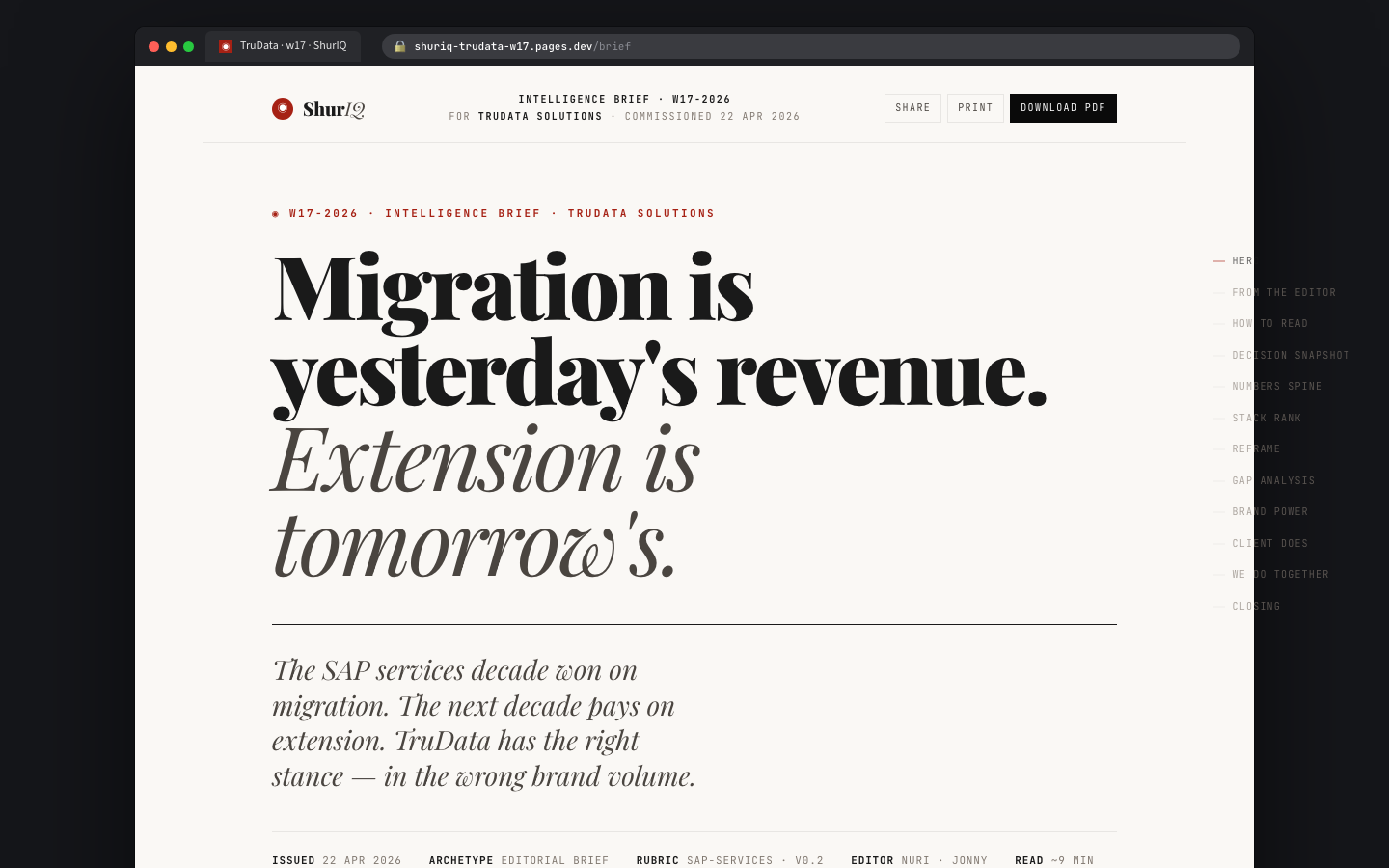Toggle fullscreen with the green traffic light
Screen dimensions: 1389x868
pyautogui.click(x=188, y=45)
